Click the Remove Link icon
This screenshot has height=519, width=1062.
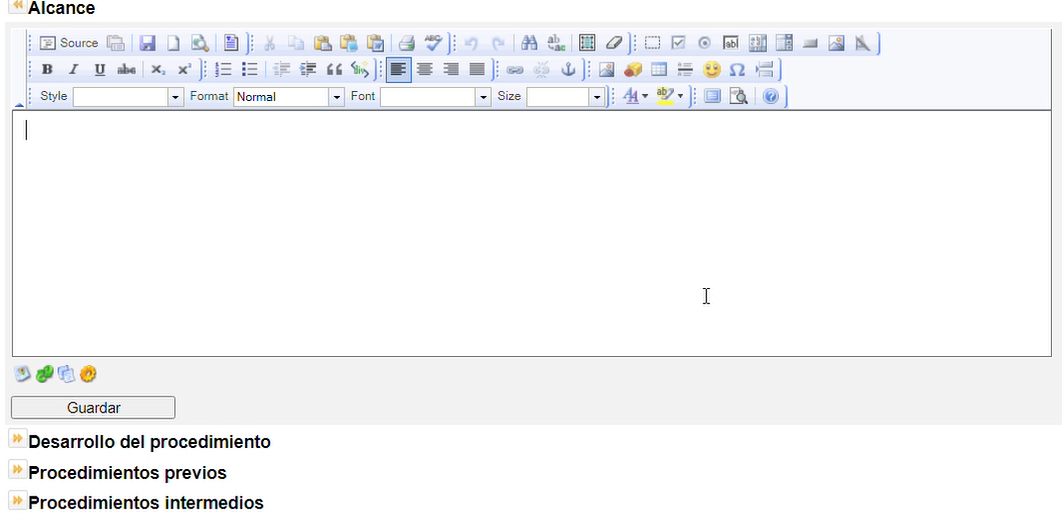click(542, 69)
